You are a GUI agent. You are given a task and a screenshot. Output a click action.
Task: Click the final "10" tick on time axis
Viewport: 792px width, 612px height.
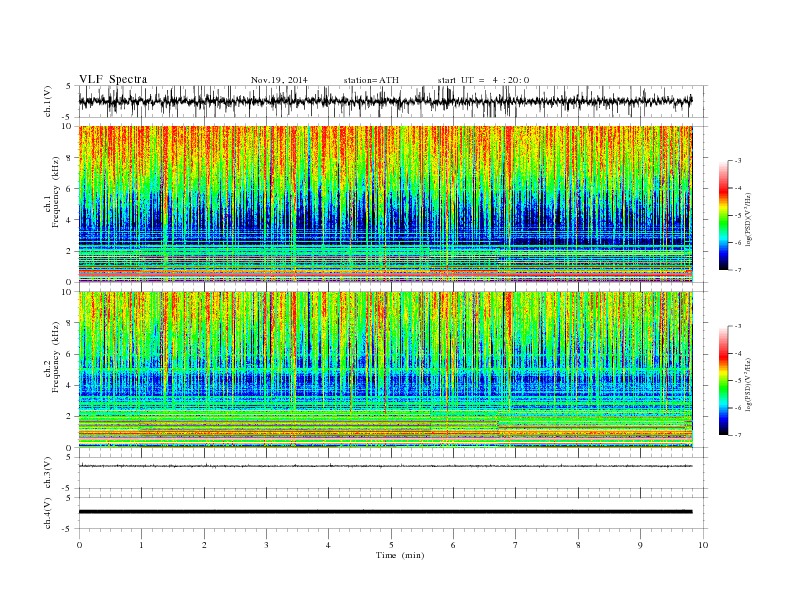pos(703,545)
